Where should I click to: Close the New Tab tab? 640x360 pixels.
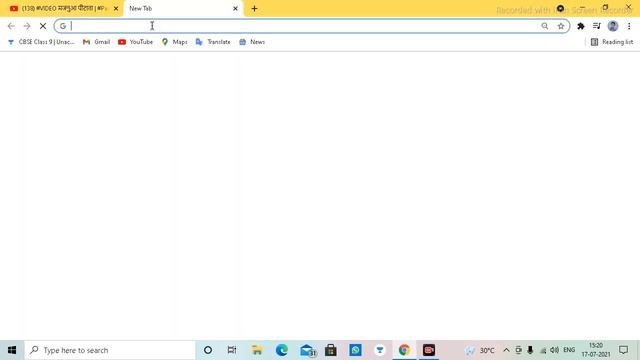click(x=235, y=8)
